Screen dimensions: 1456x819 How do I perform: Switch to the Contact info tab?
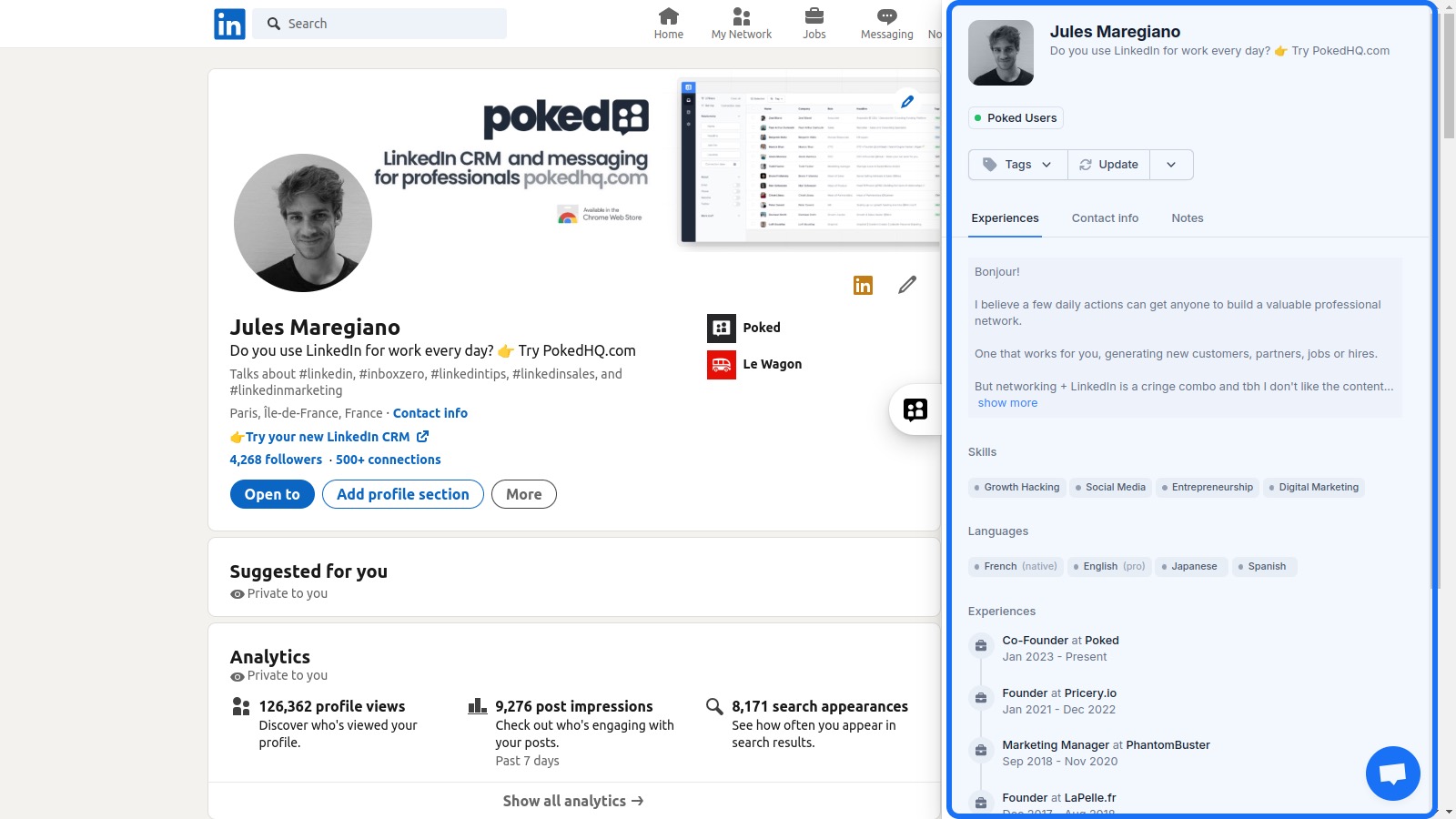(1105, 218)
